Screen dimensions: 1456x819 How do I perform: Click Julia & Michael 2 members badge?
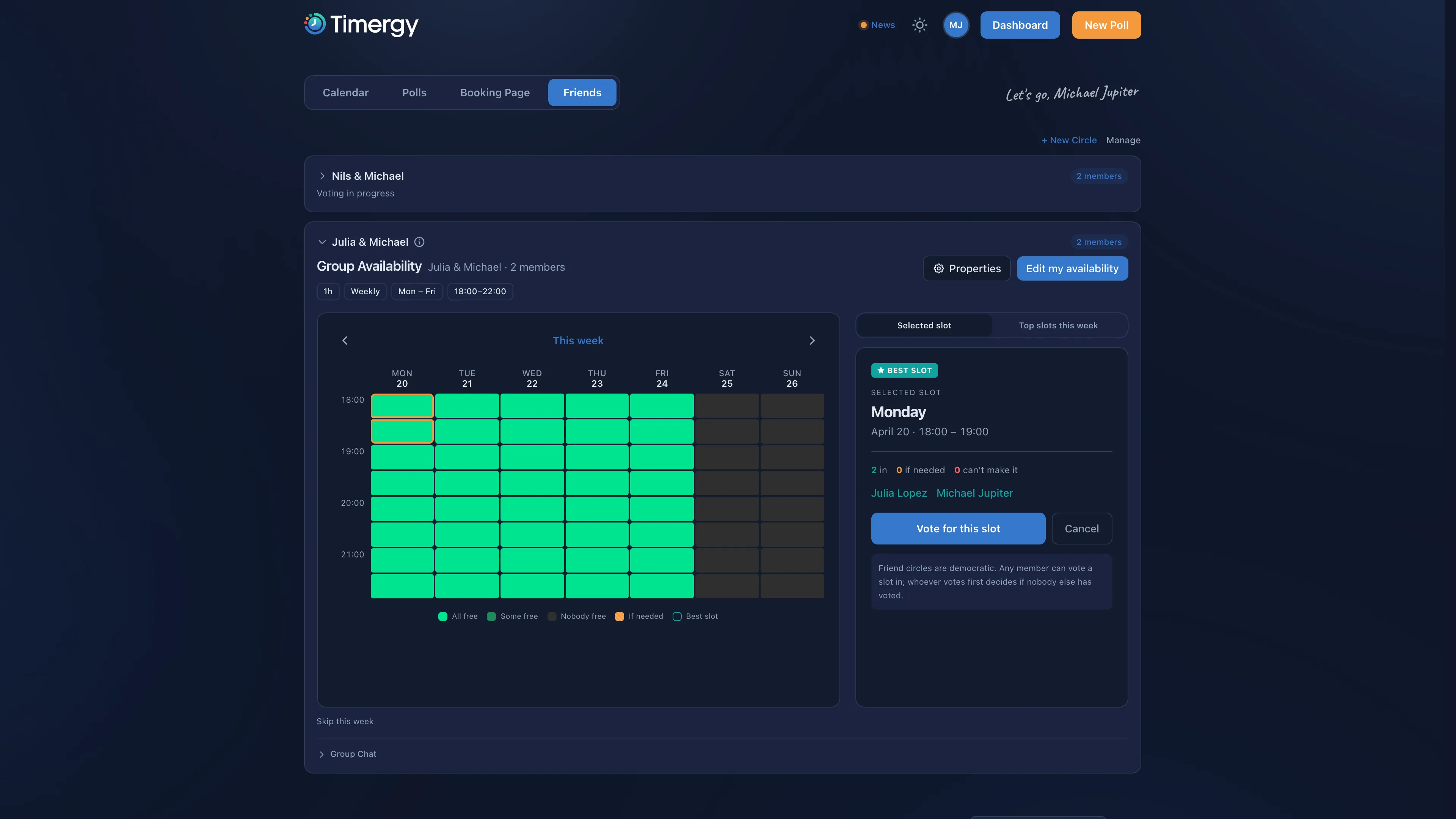coord(1099,242)
